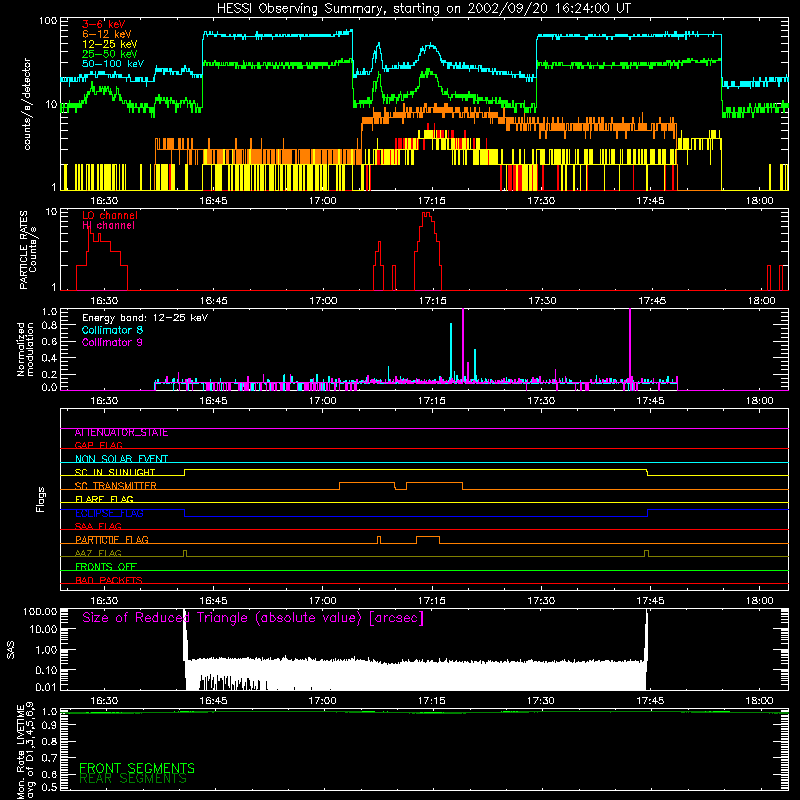Click the 0.10 value on the SAS axis

pos(46,670)
